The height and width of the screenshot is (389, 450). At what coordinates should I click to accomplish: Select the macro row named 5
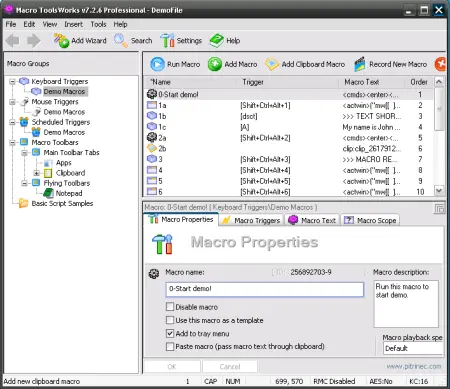pos(289,181)
